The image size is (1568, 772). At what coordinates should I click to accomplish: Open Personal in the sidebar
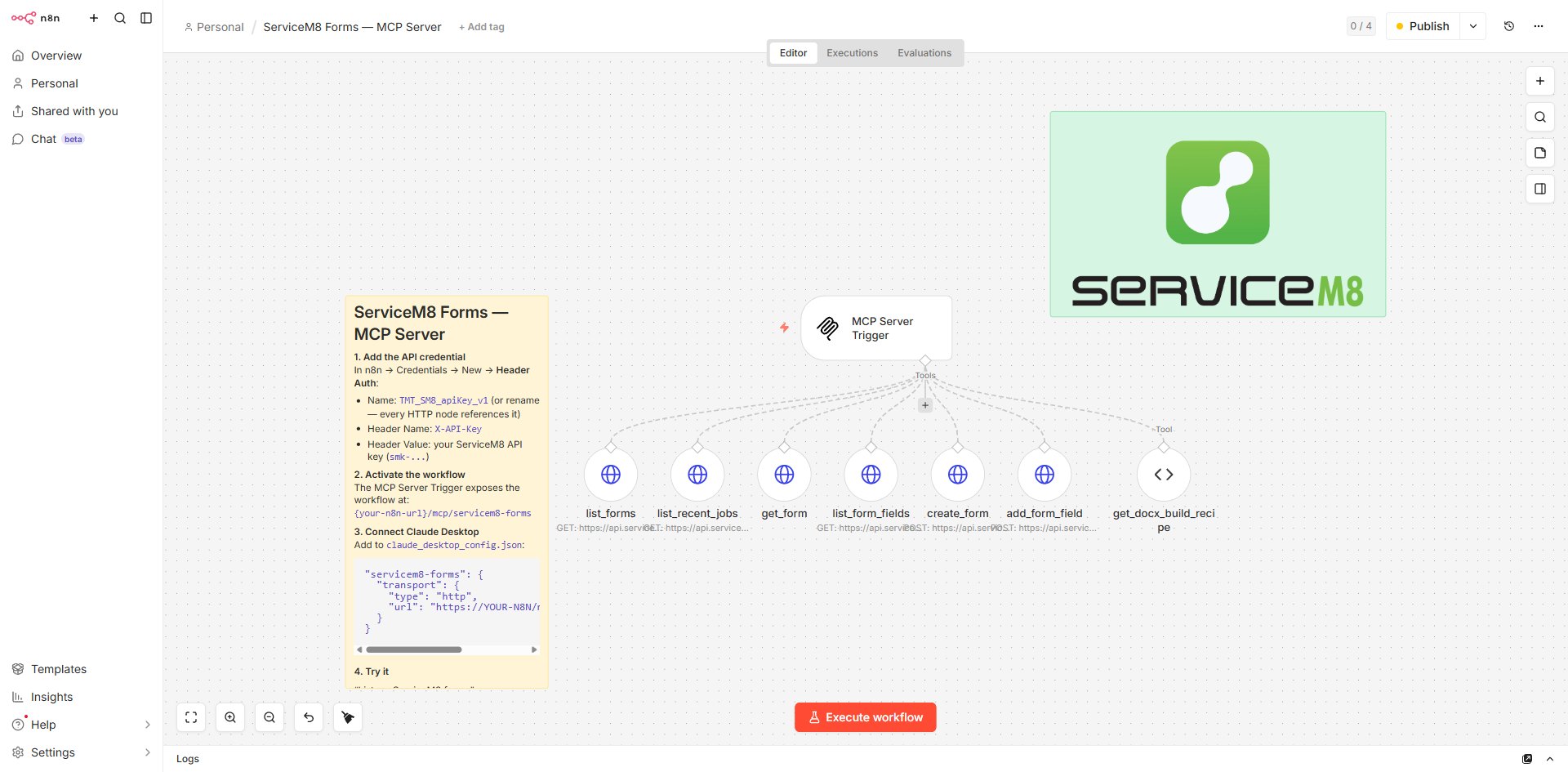81,83
